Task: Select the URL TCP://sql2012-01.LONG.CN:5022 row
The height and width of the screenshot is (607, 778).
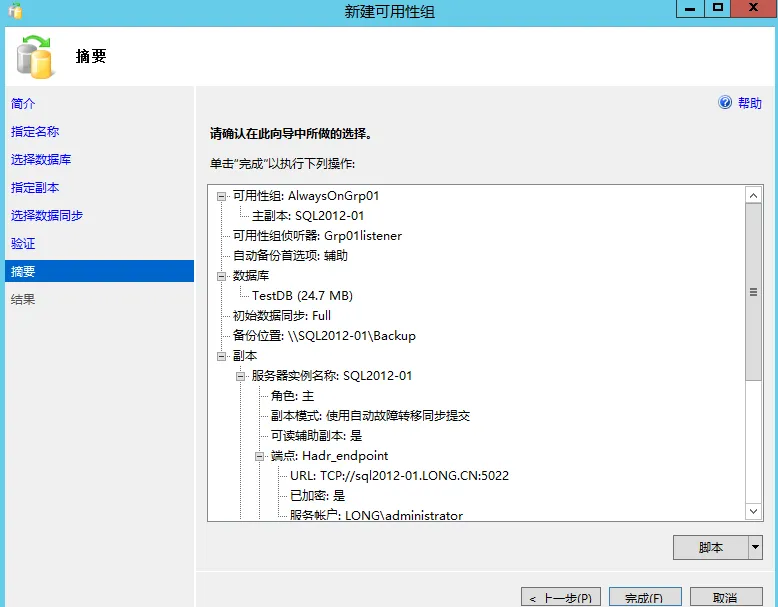Action: pos(399,475)
